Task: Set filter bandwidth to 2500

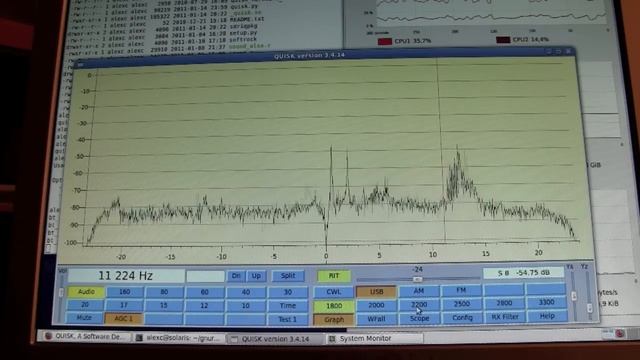Action: click(x=462, y=304)
